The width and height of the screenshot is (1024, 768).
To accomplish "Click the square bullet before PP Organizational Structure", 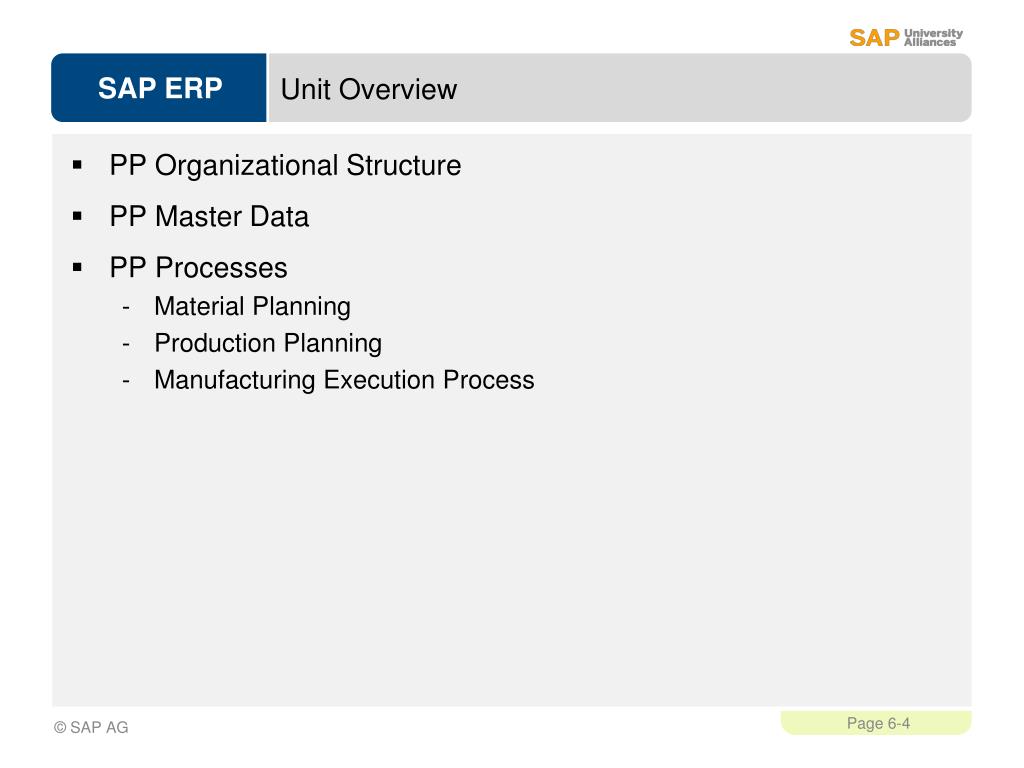I will coord(78,165).
